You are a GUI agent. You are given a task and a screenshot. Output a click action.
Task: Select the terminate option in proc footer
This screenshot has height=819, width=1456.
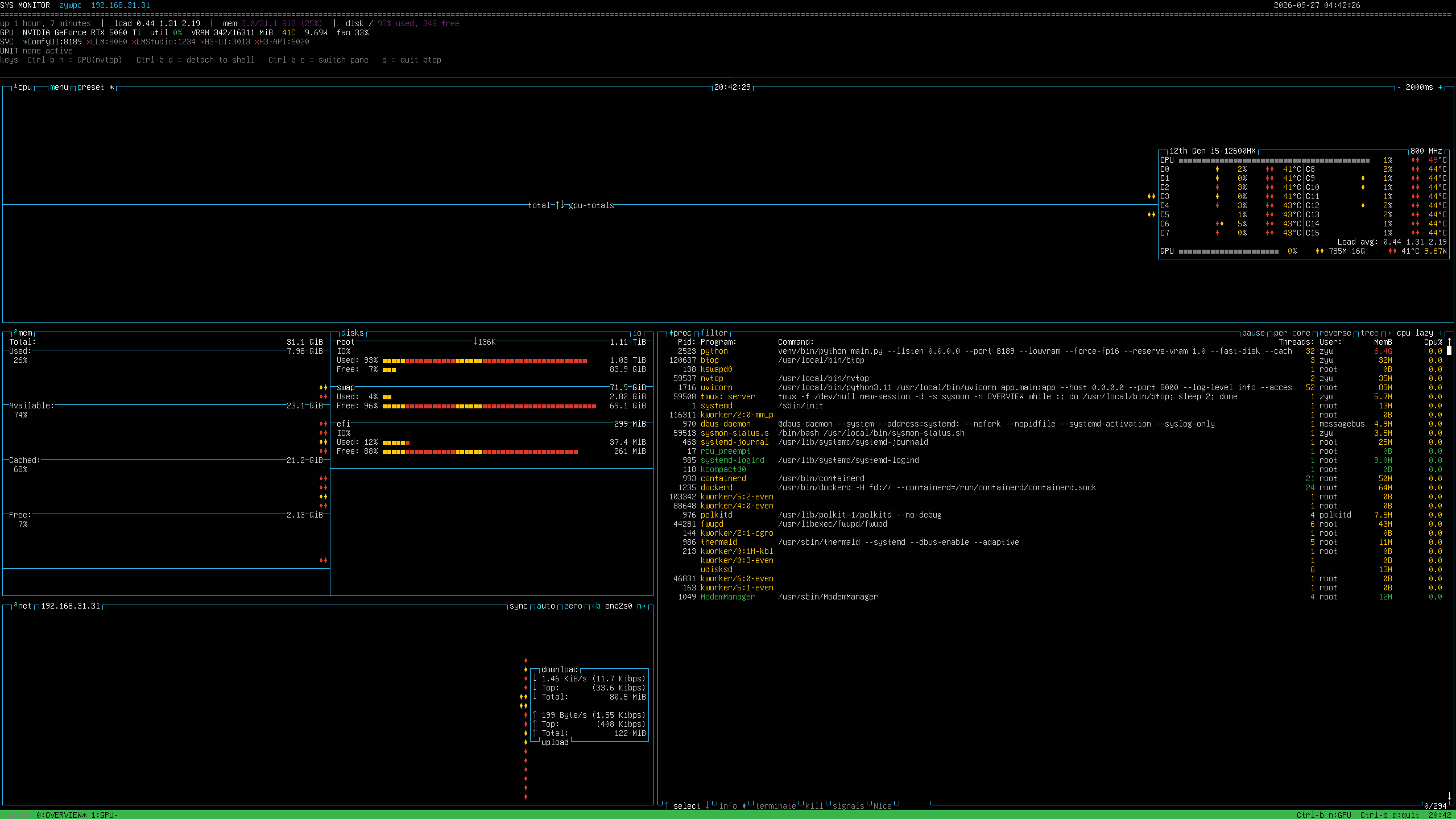click(x=776, y=806)
